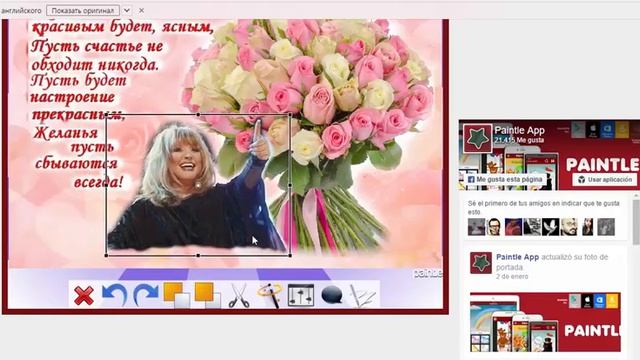Click the dark-haired woman friend avatar
640x360 pixels.
point(587,227)
